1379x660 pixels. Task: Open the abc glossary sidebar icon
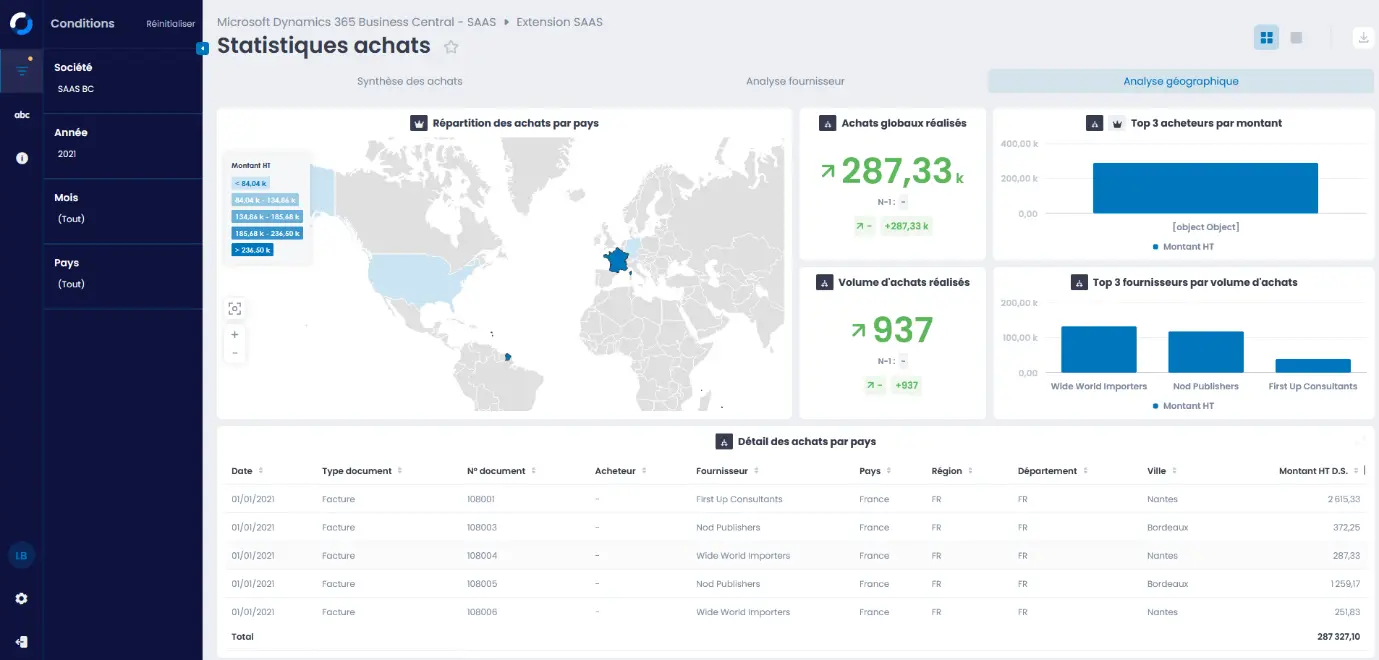point(21,115)
